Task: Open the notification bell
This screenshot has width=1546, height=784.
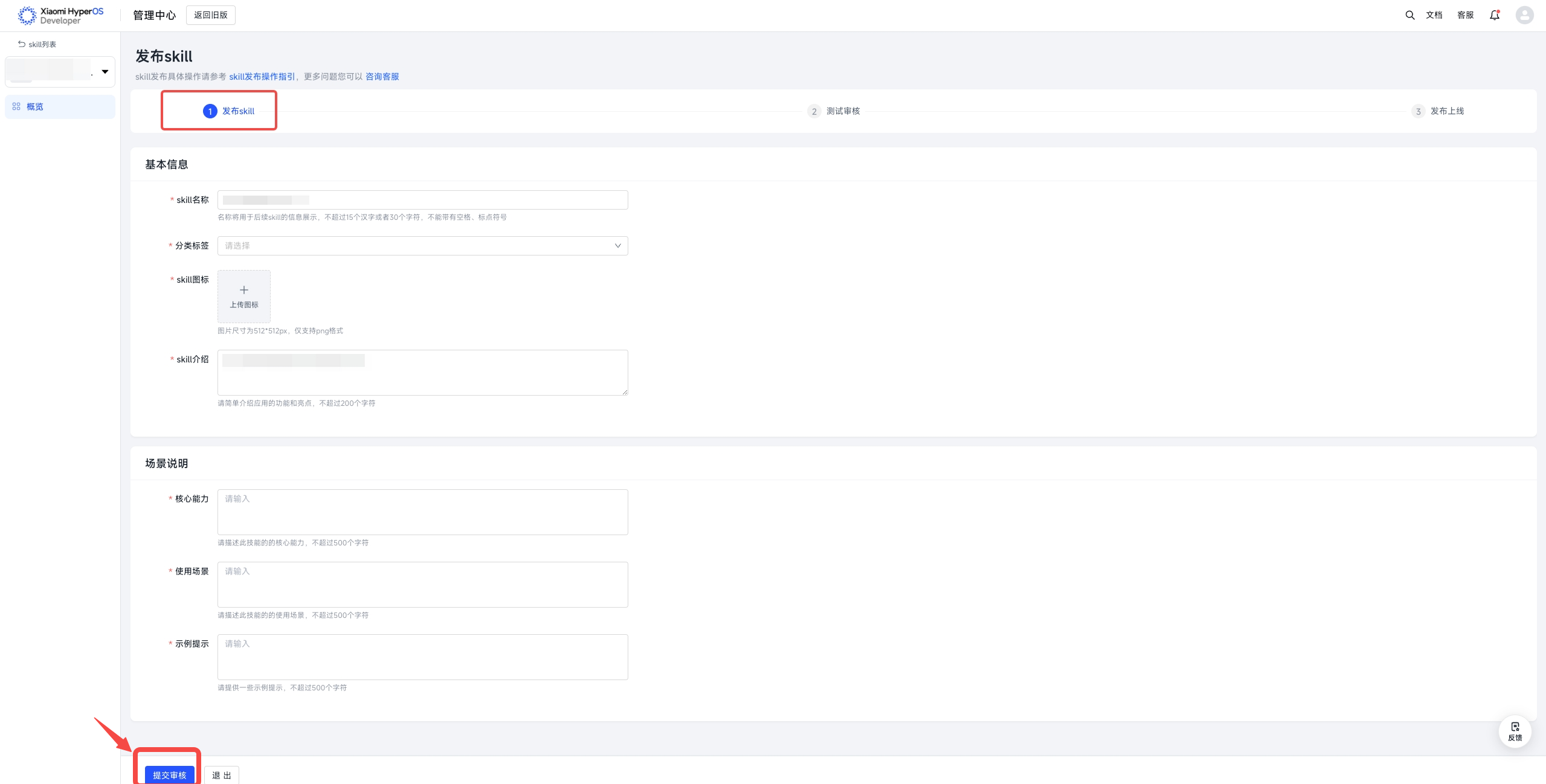Action: coord(1494,15)
